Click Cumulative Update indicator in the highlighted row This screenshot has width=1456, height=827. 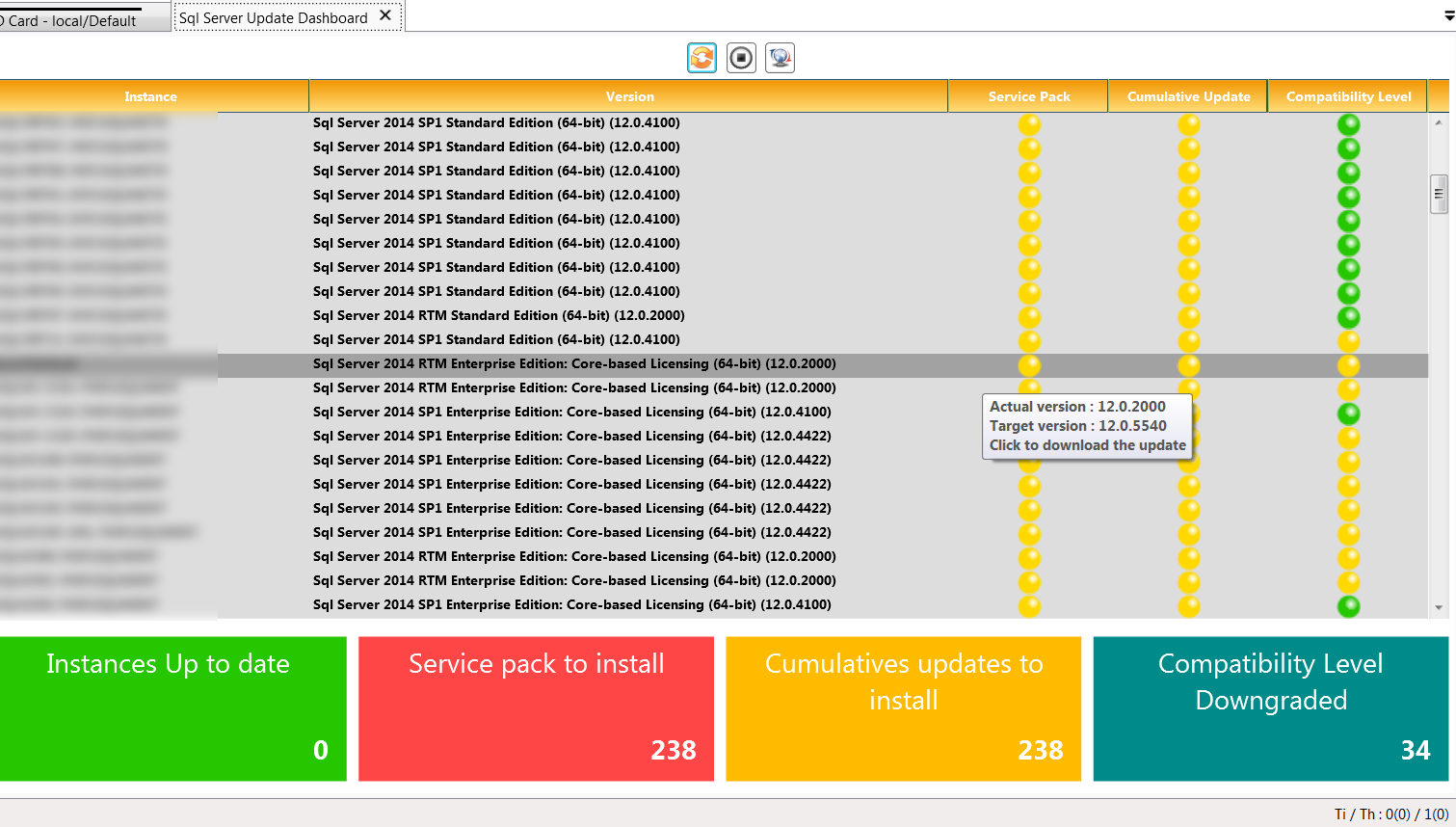(1189, 365)
